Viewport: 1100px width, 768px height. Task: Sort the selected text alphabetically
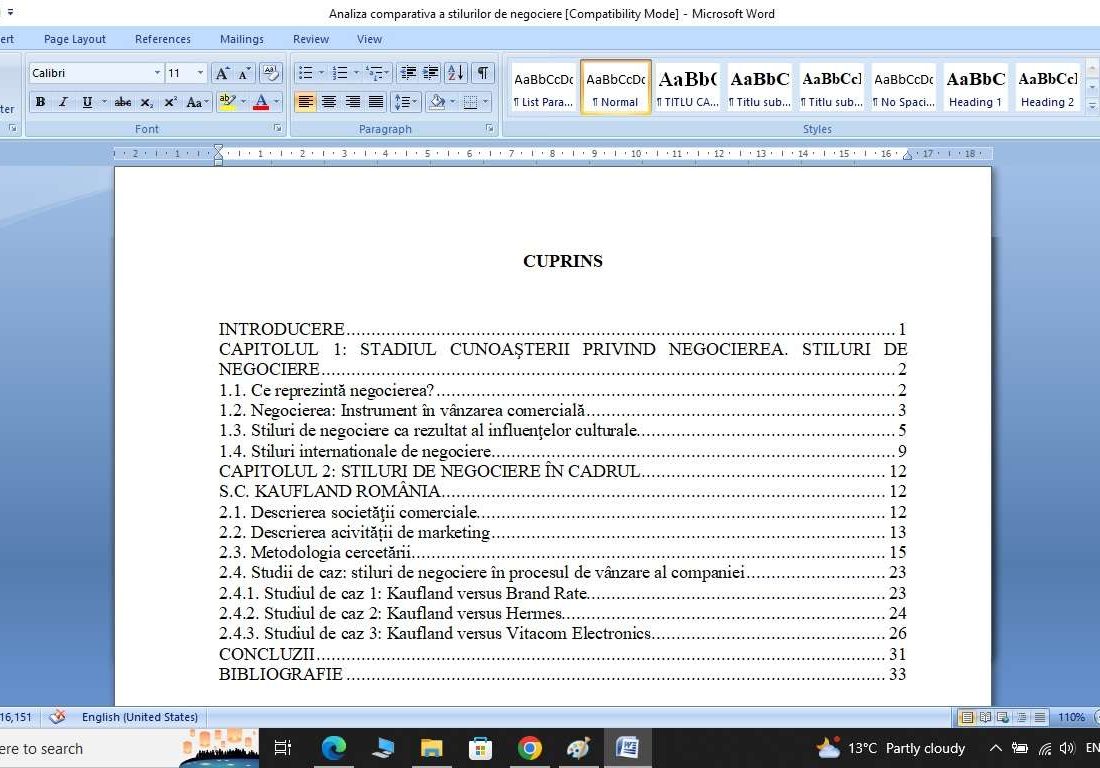(x=456, y=72)
